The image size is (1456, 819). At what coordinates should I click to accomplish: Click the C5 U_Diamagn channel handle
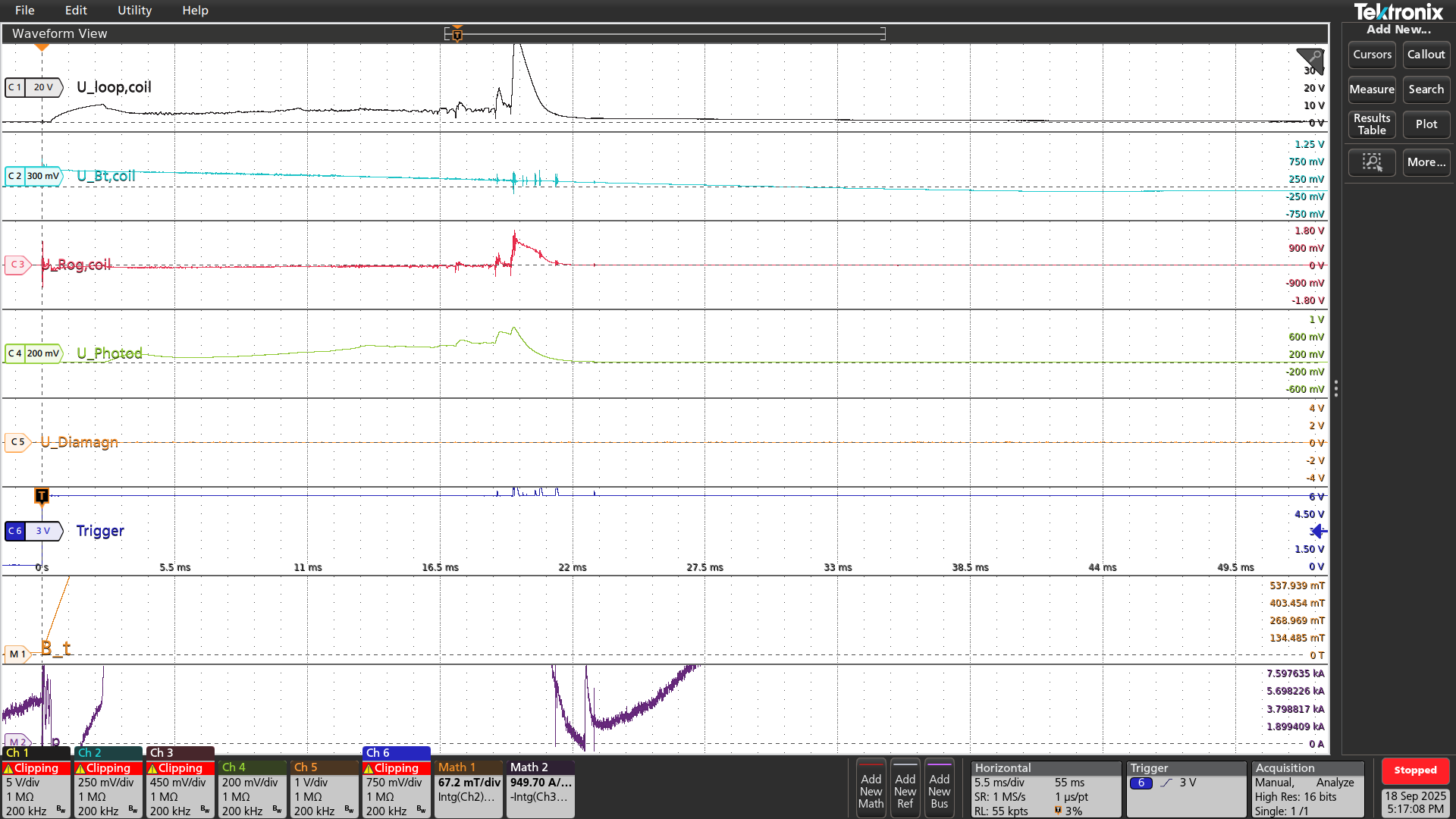click(x=17, y=441)
